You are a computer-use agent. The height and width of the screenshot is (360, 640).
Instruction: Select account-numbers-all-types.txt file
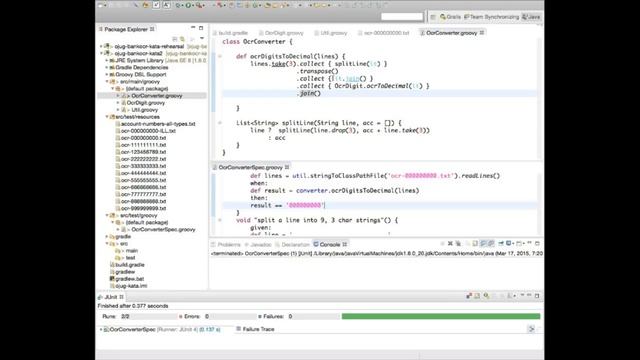click(x=158, y=124)
